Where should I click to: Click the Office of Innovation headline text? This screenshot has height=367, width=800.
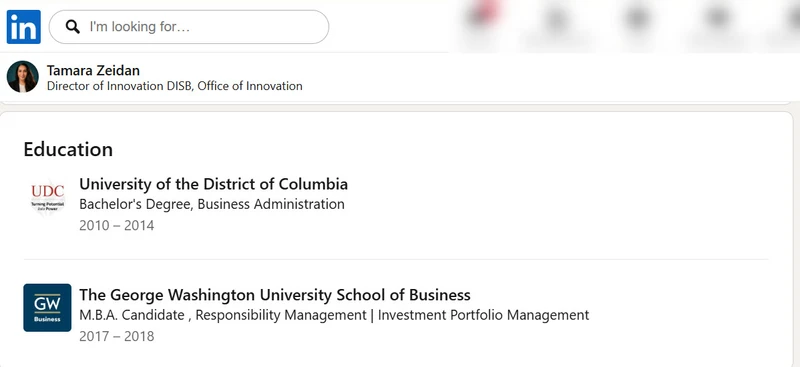[x=250, y=86]
